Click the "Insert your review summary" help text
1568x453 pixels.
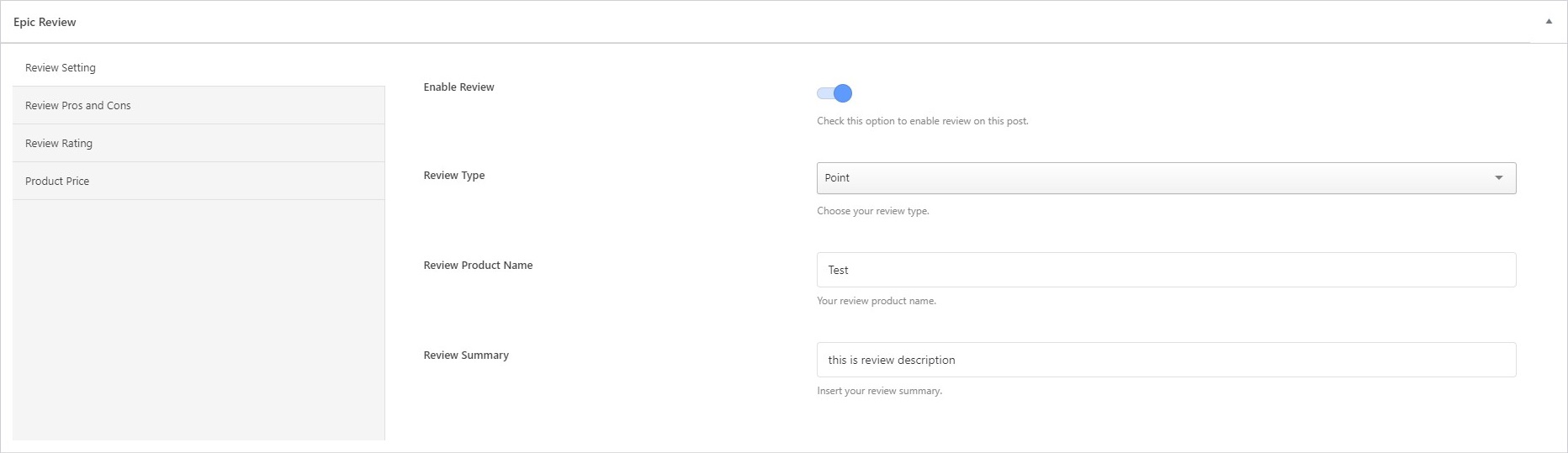click(x=879, y=391)
